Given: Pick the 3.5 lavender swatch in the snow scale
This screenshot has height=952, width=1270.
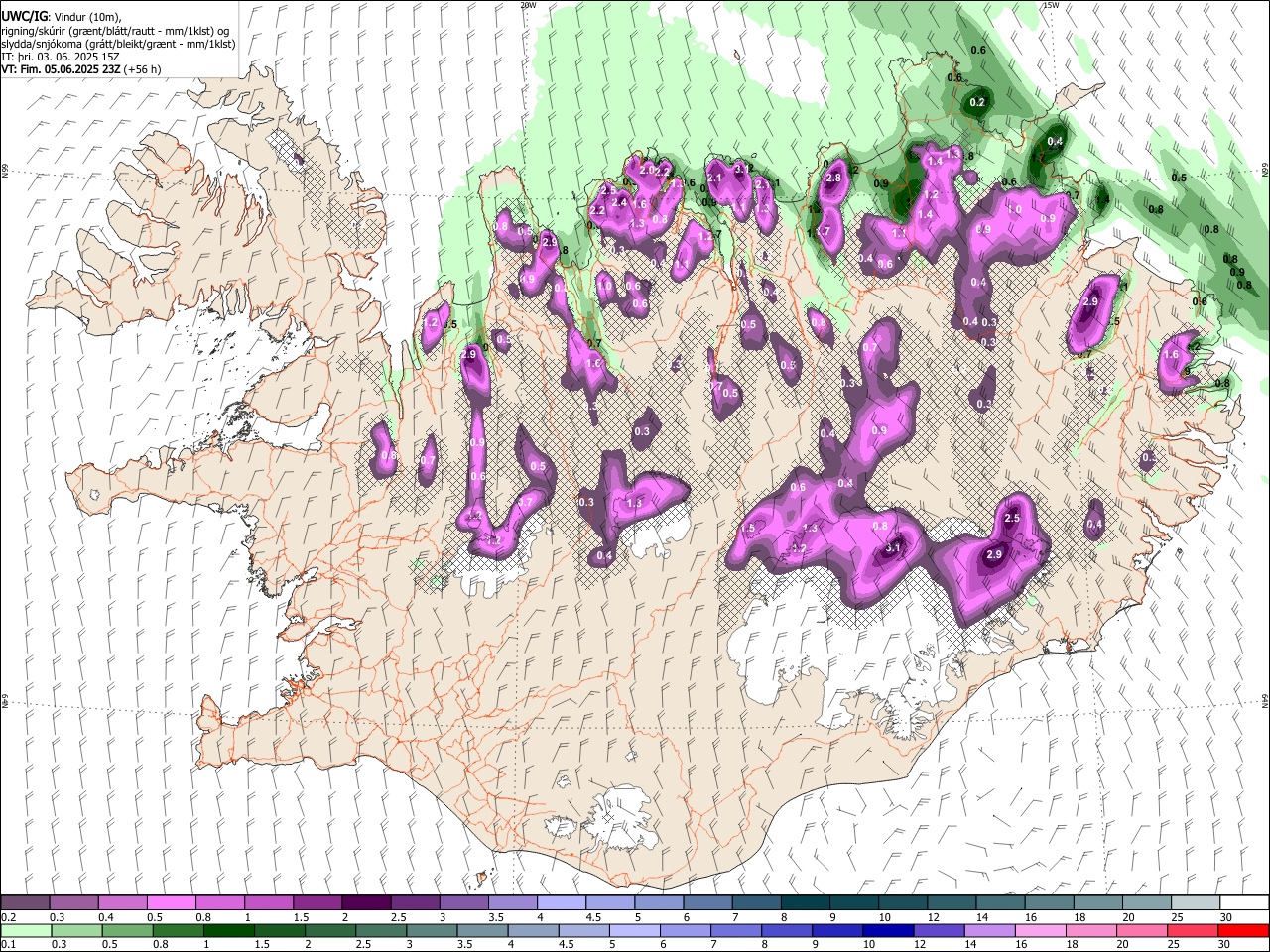Looking at the screenshot, I should click(x=512, y=903).
